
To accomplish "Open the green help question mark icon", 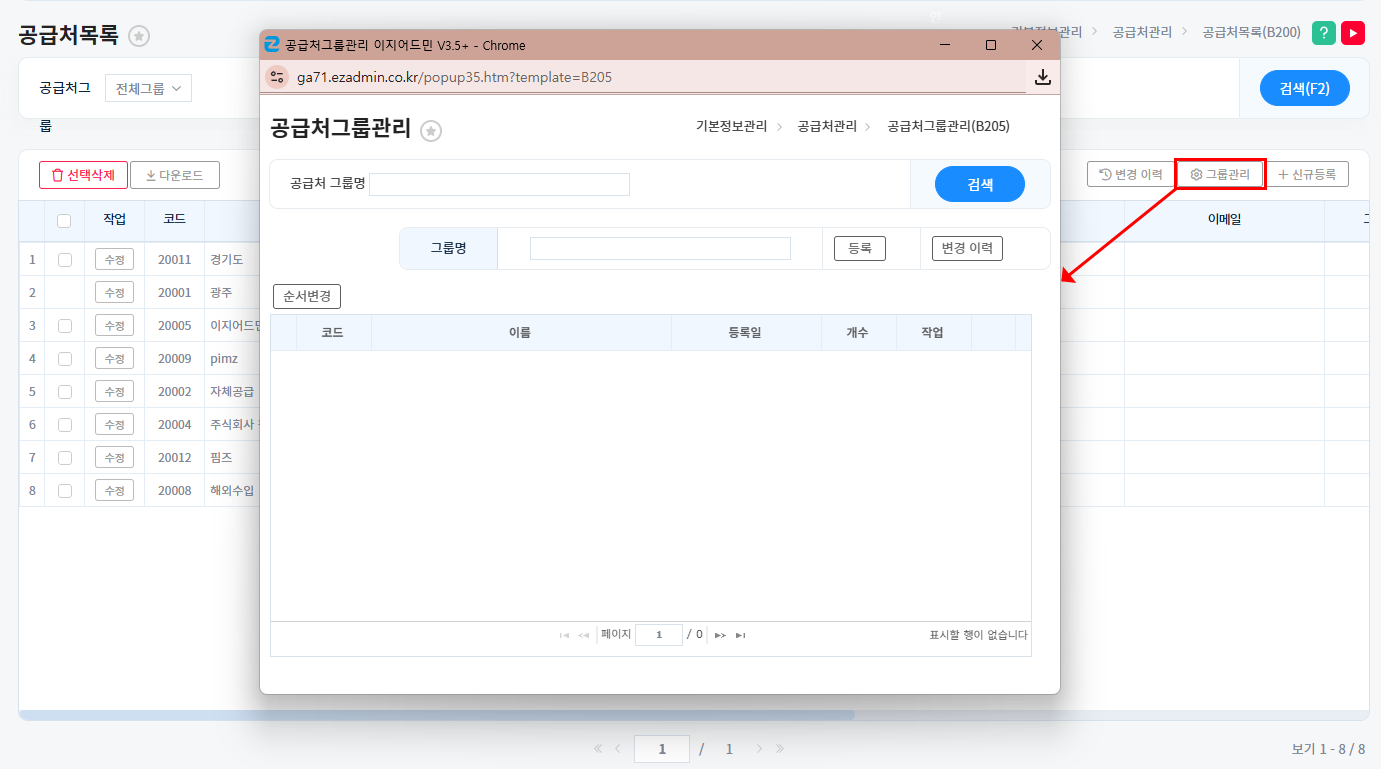I will [x=1323, y=33].
